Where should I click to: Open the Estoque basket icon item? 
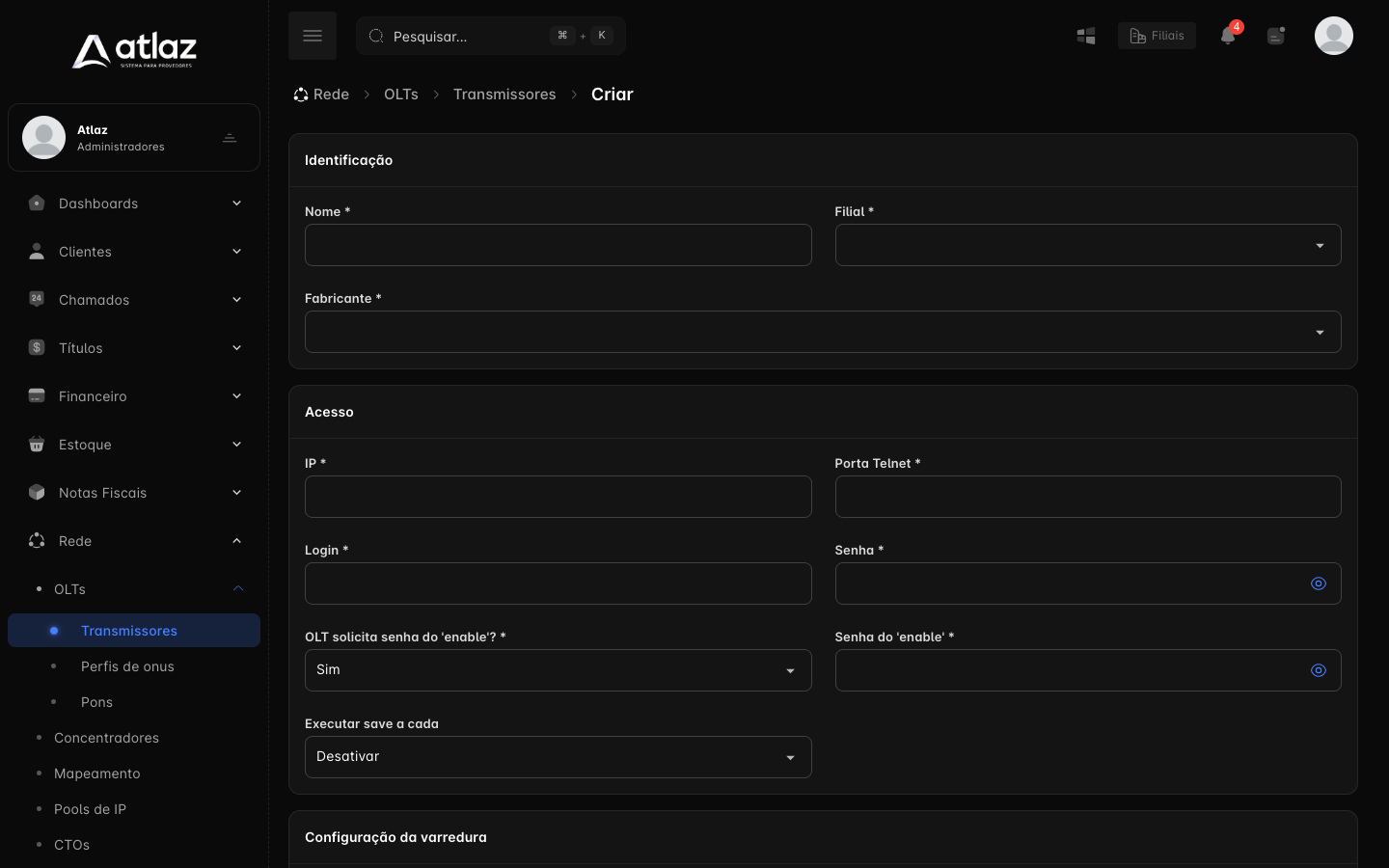37,445
